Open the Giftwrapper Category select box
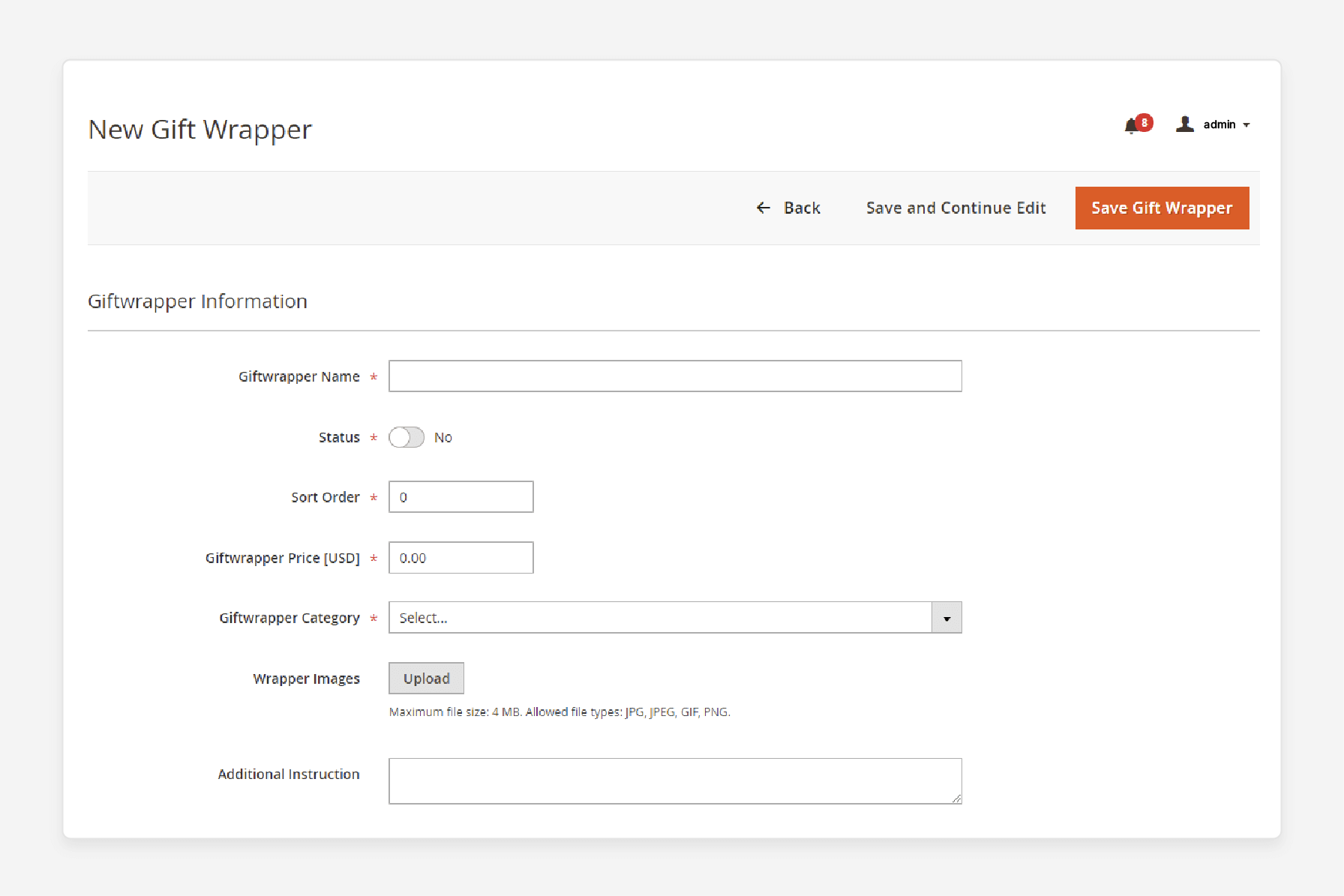 pyautogui.click(x=675, y=618)
